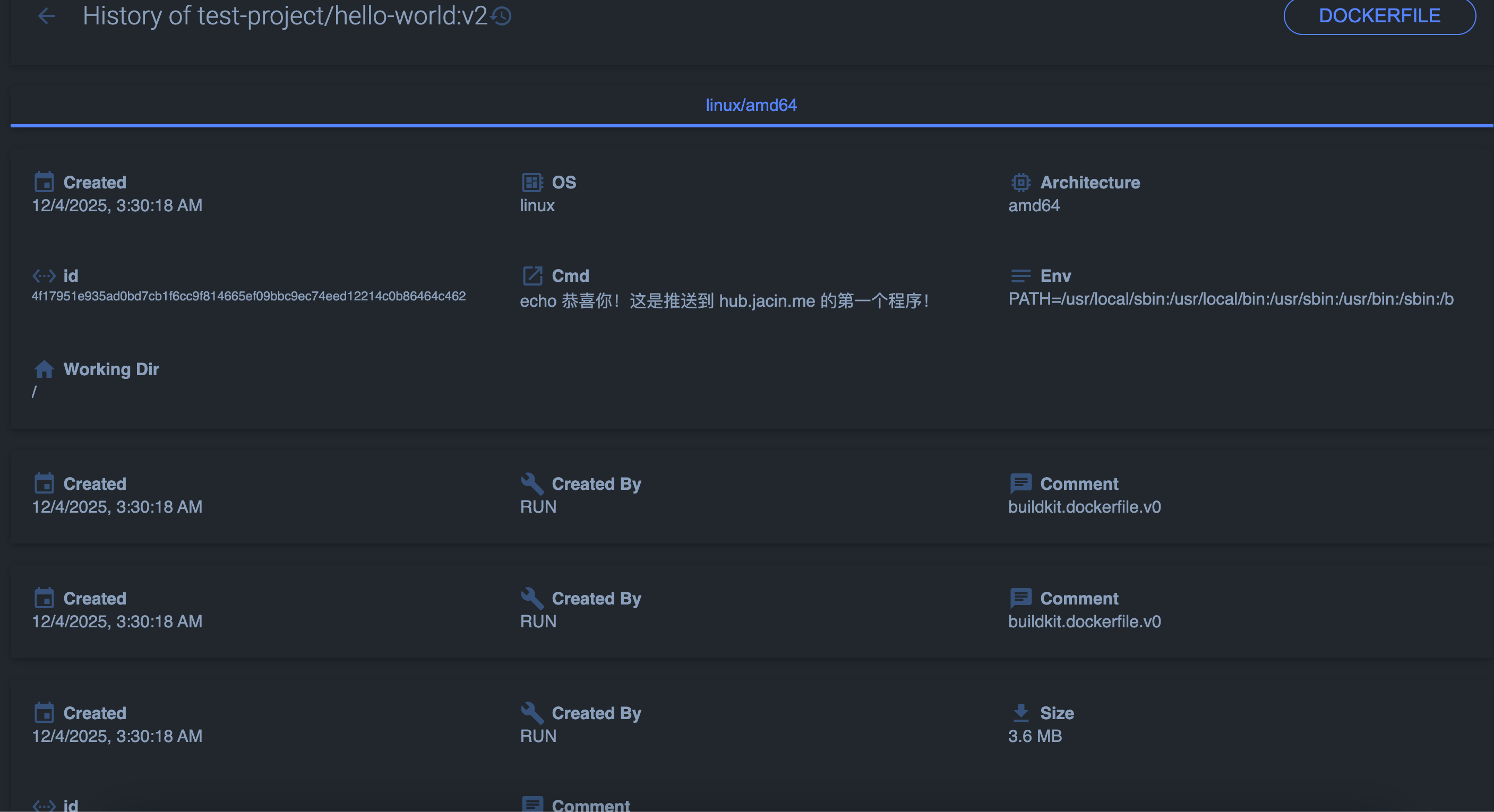Click the Architecture chip icon
Viewport: 1494px width, 812px height.
pos(1020,182)
